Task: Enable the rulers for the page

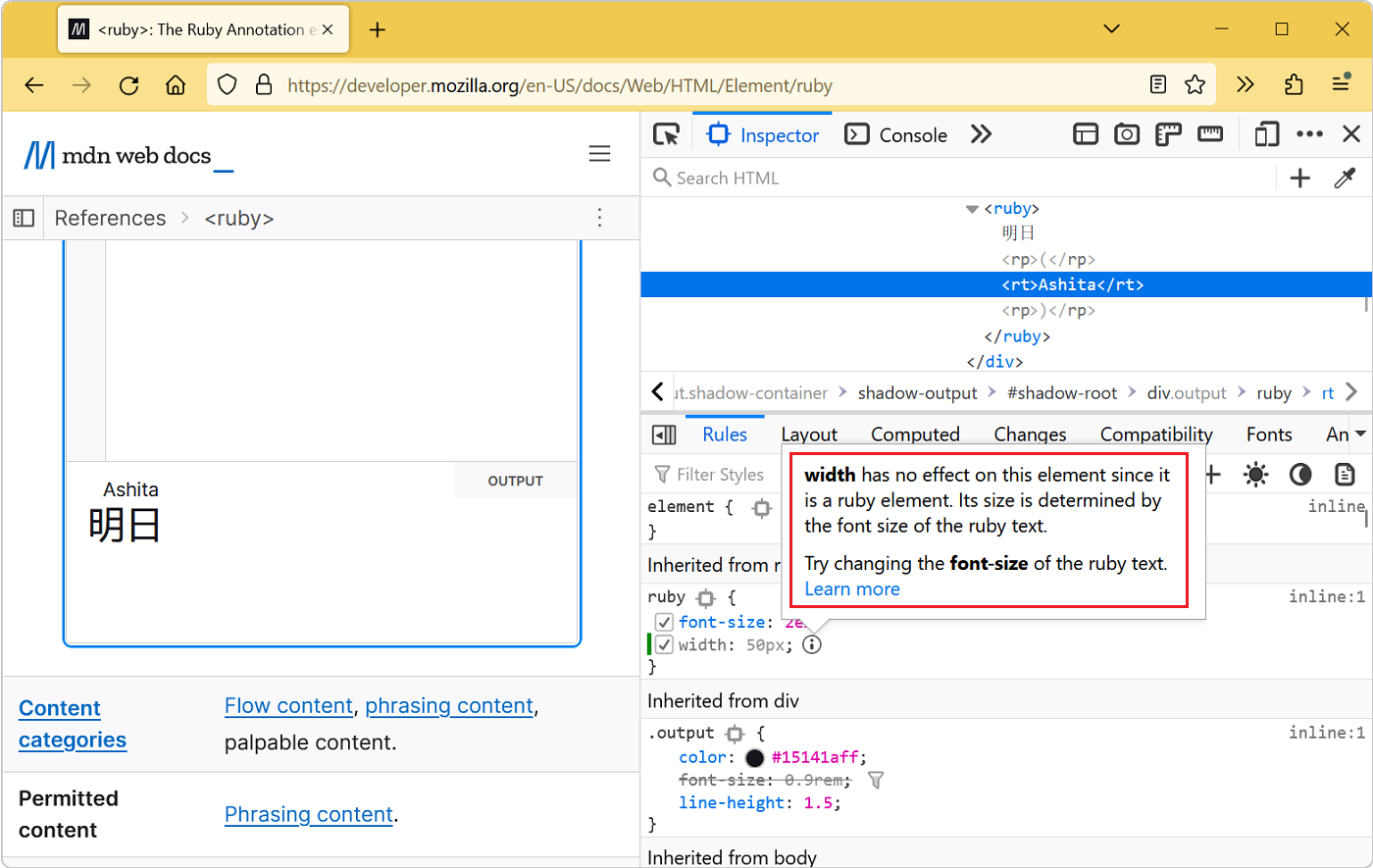Action: (x=1168, y=134)
